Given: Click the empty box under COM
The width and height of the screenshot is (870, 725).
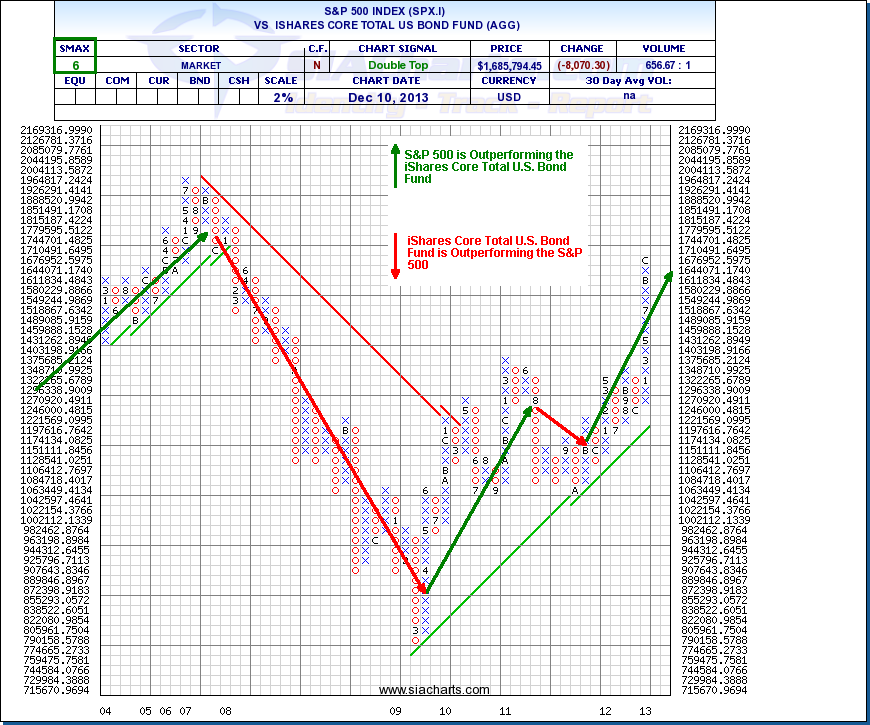Looking at the screenshot, I should click(117, 97).
